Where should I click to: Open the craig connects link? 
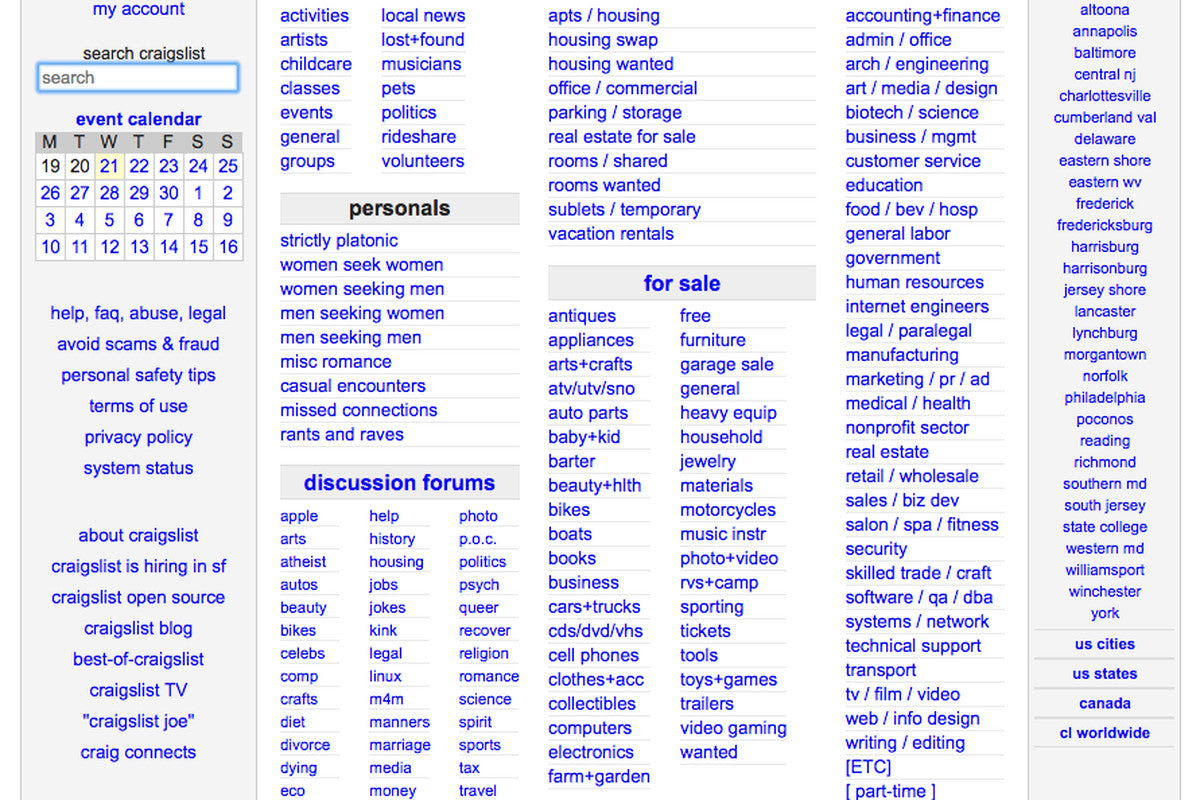tap(138, 752)
